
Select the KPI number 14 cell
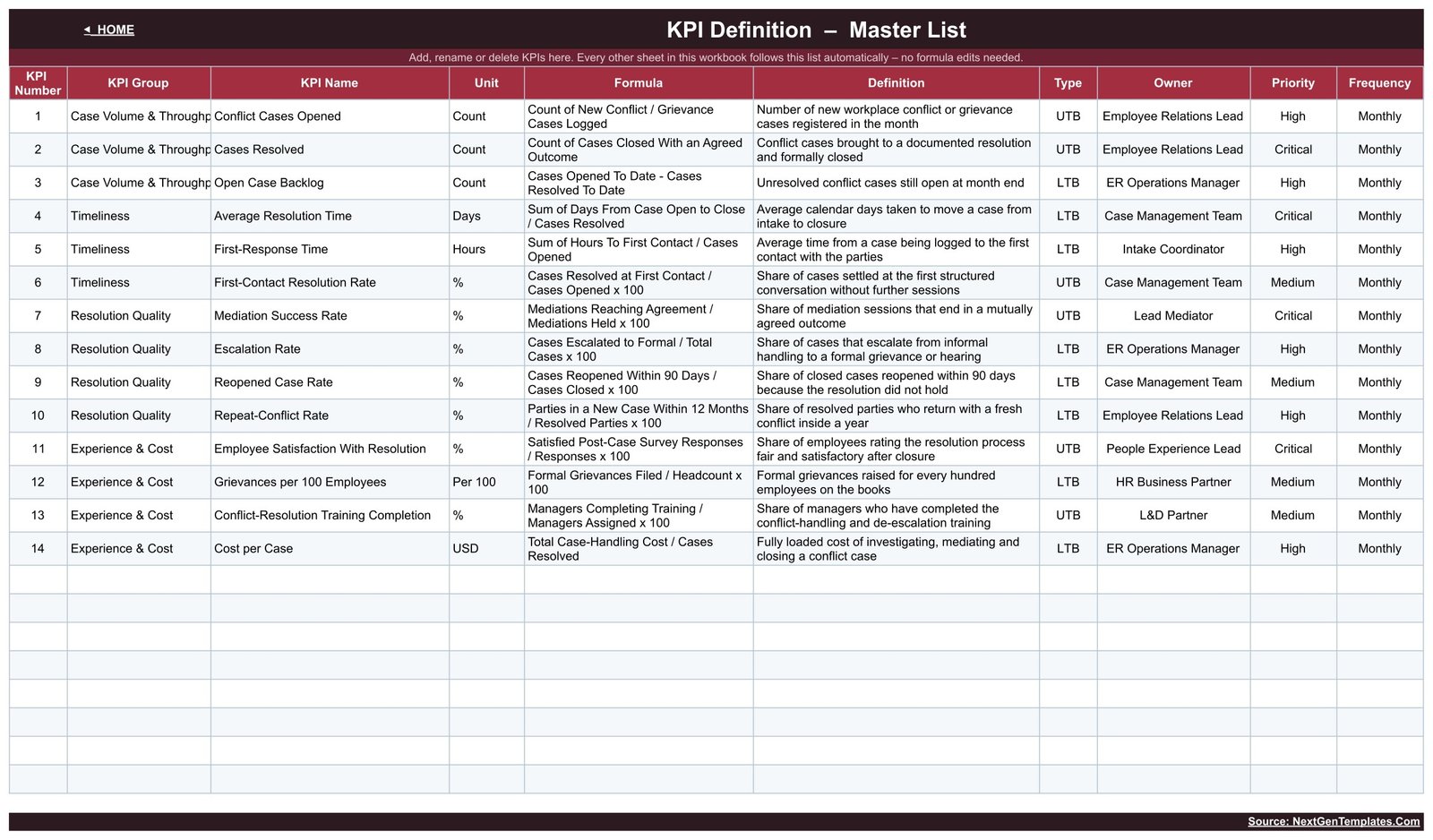(38, 548)
